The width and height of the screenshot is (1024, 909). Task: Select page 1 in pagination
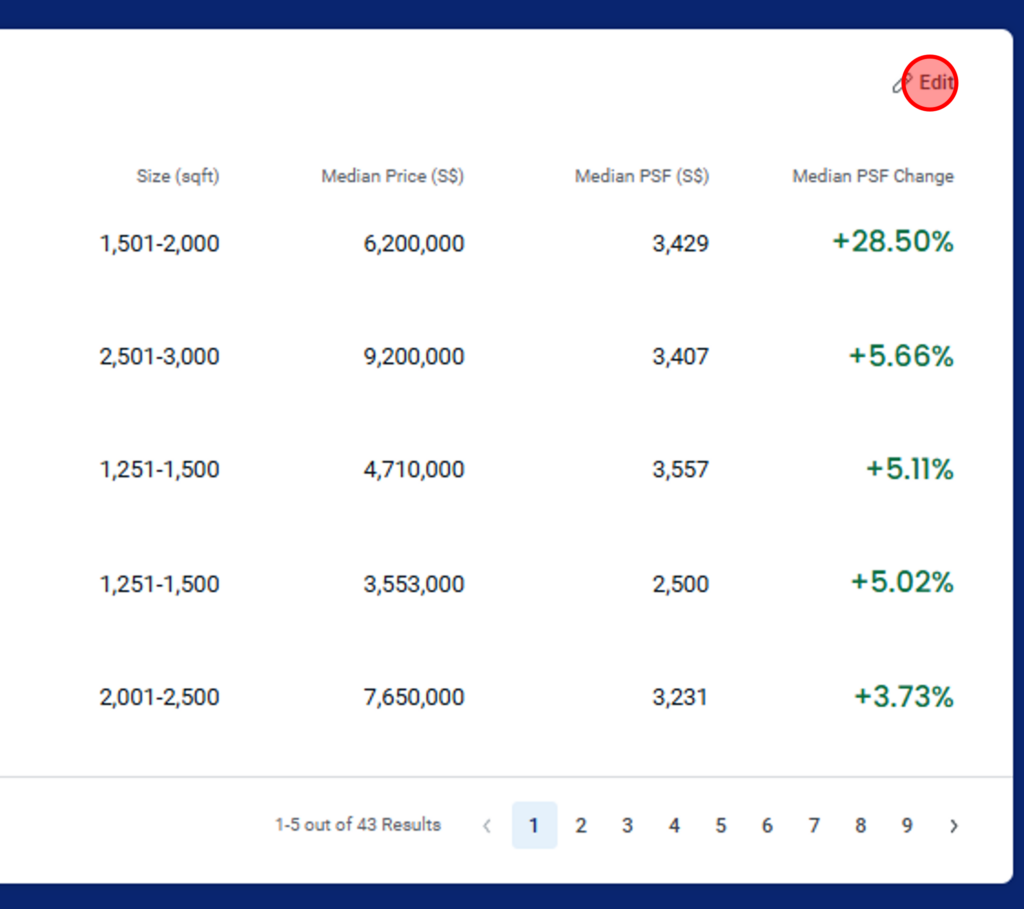[534, 826]
